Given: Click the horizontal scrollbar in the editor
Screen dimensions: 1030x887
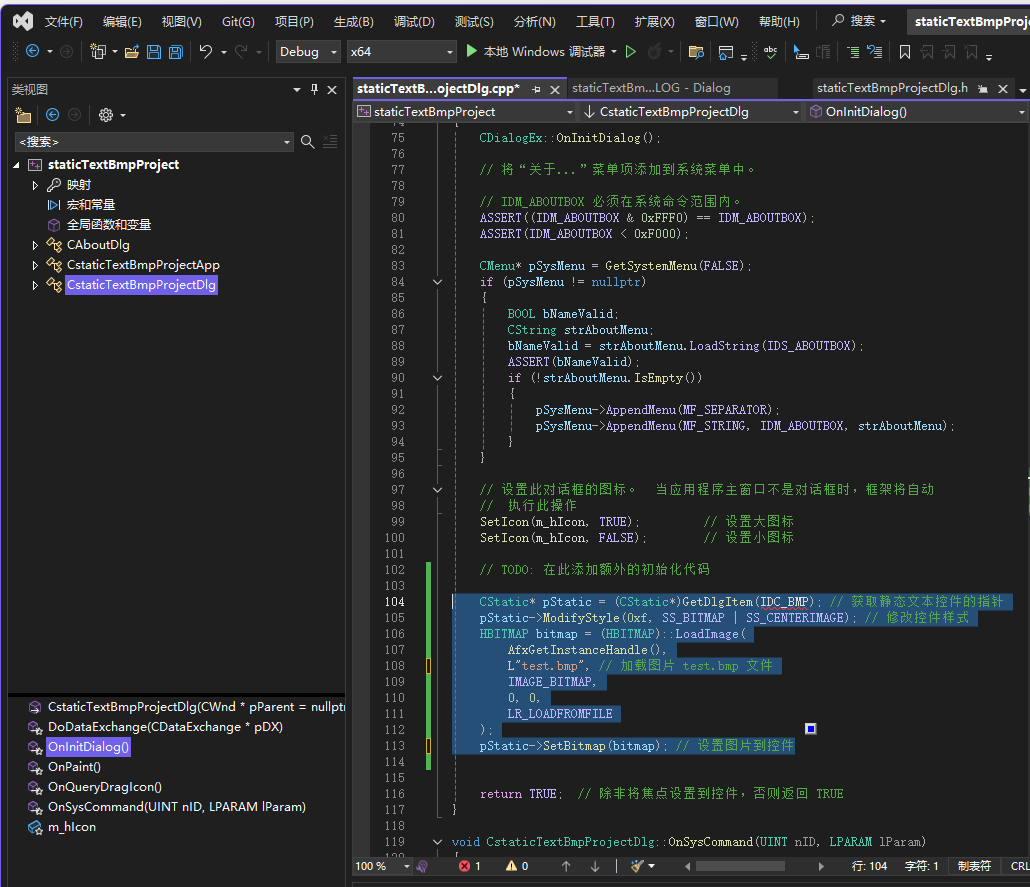Looking at the screenshot, I should [x=740, y=866].
